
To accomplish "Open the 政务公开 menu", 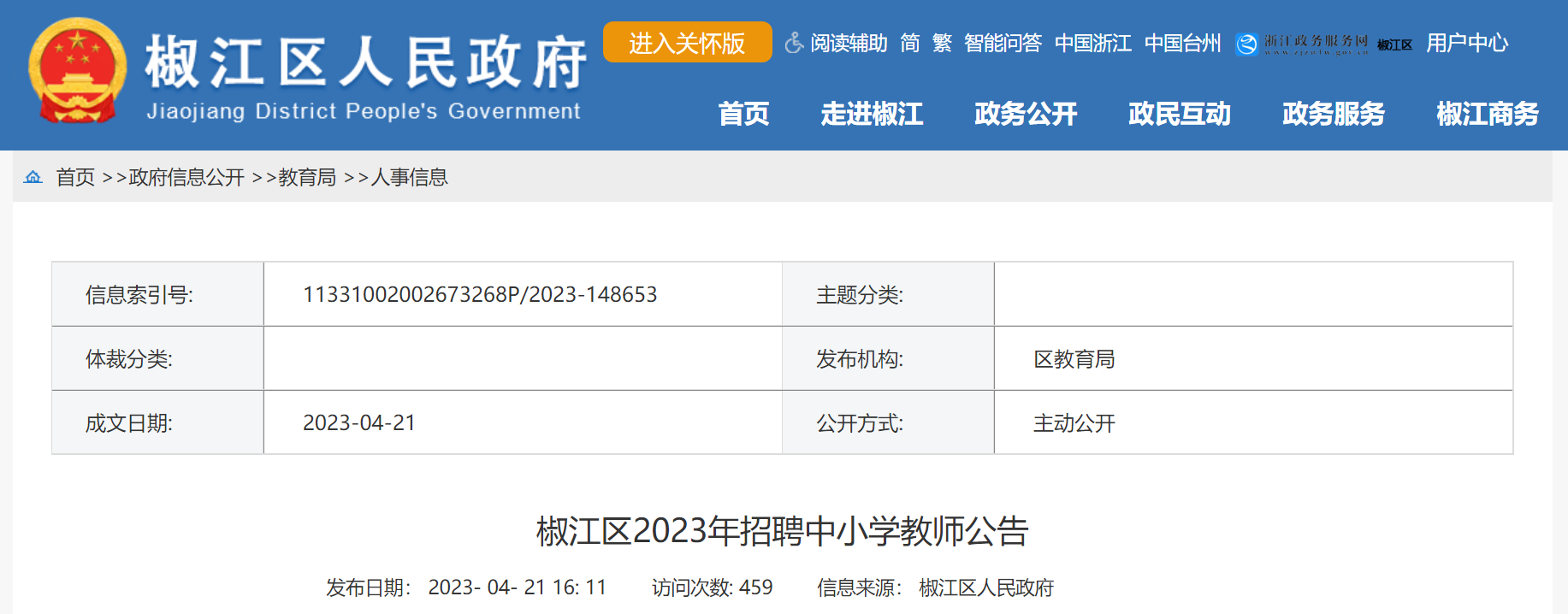I will [1026, 114].
